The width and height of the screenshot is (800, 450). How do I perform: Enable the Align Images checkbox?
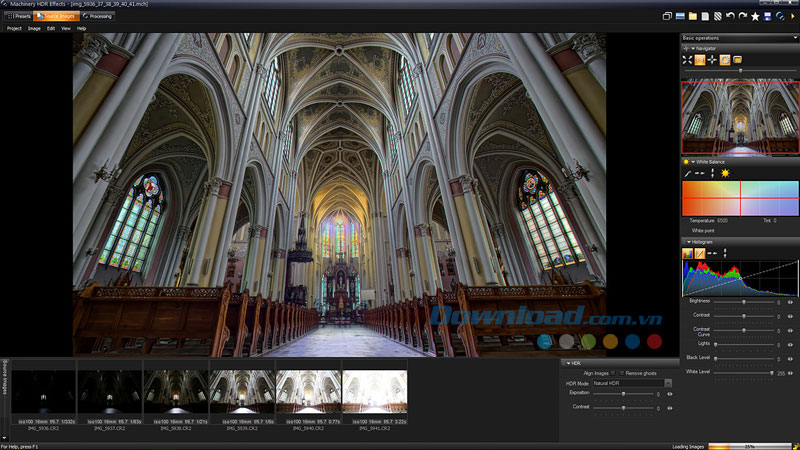(613, 373)
